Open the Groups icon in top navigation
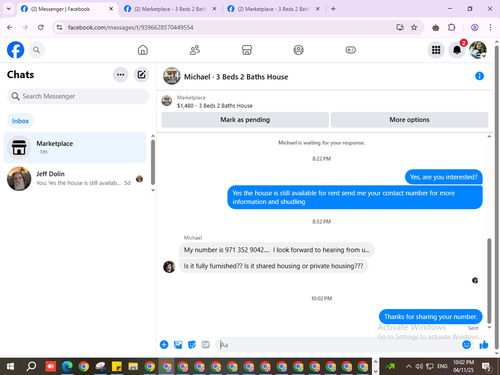 298,50
